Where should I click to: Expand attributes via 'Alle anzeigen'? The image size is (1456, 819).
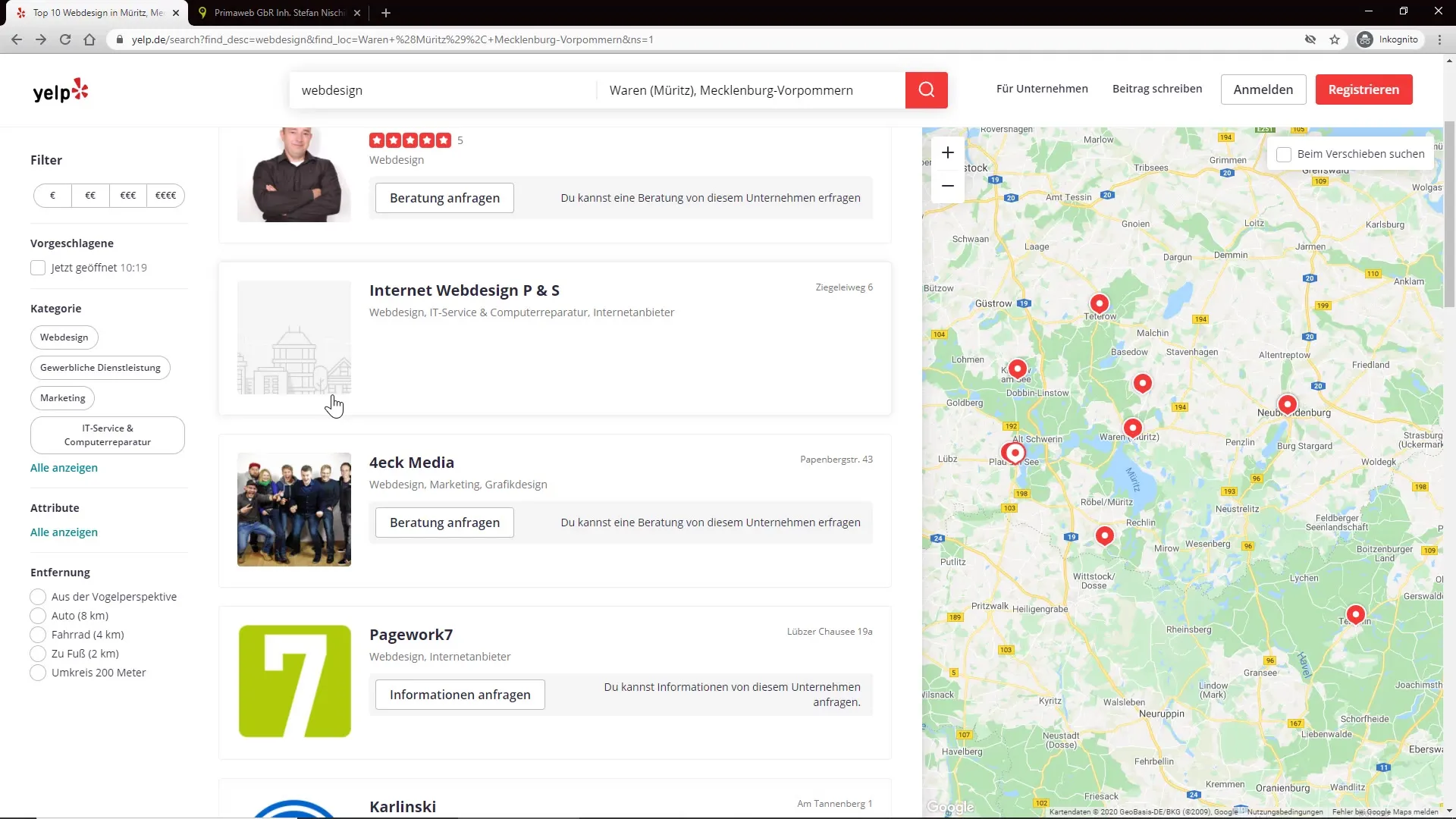pos(64,532)
